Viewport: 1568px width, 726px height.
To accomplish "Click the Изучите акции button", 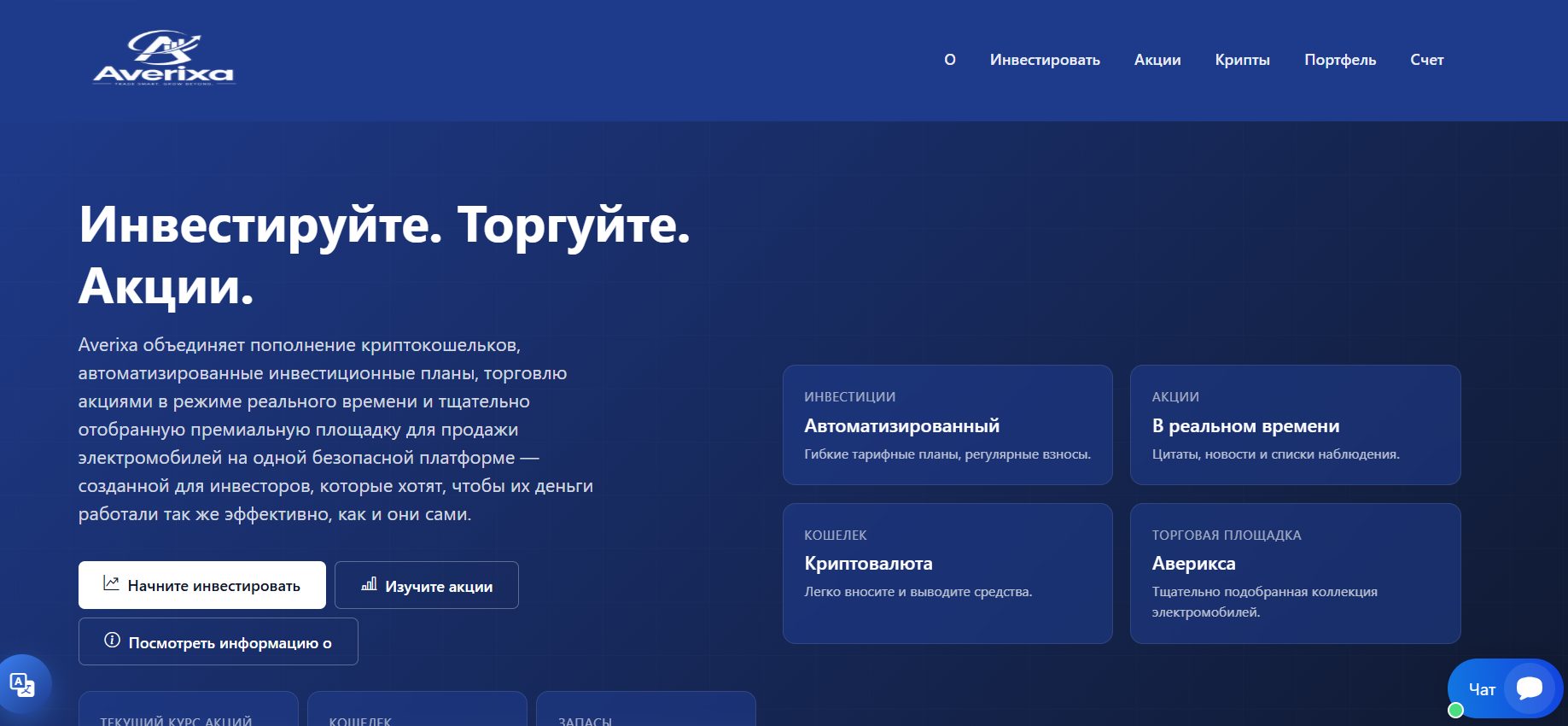I will coord(427,585).
